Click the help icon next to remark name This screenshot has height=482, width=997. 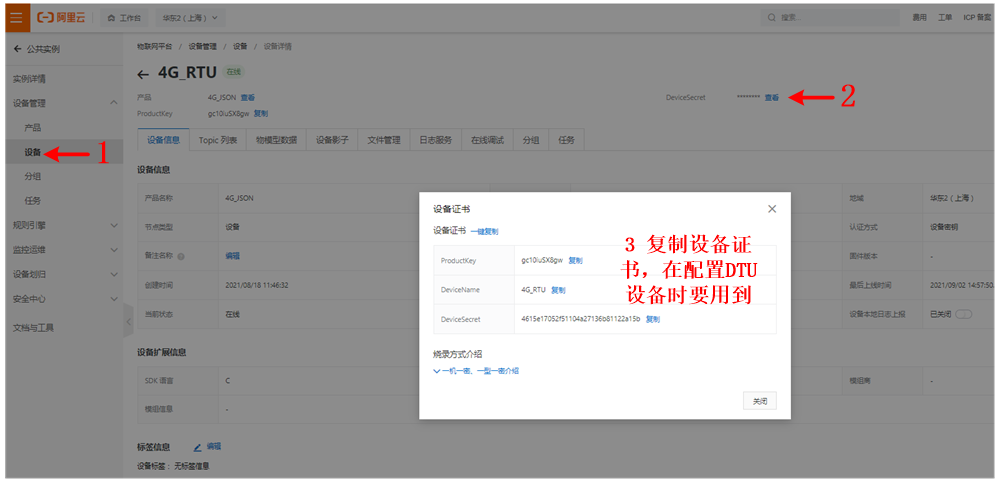[x=194, y=256]
